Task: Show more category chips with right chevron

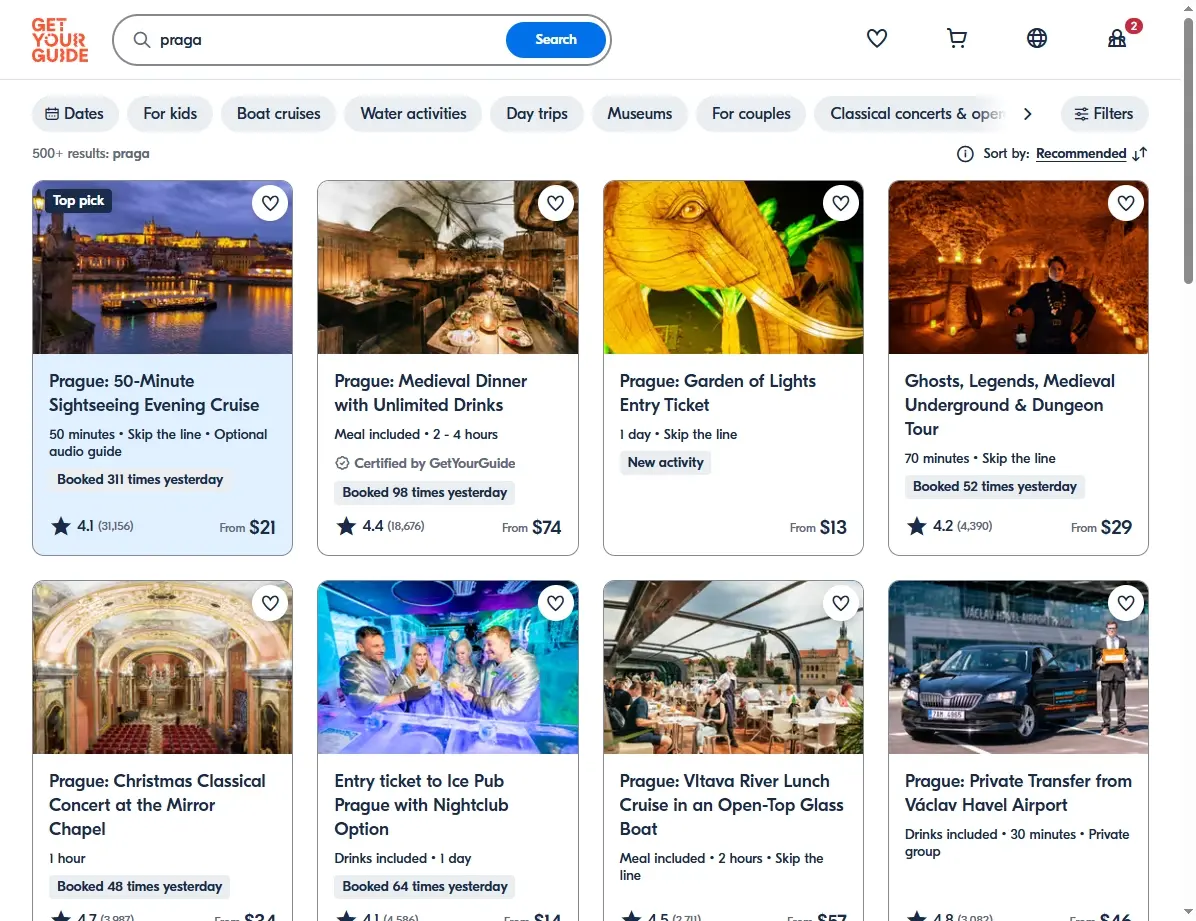Action: 1027,114
